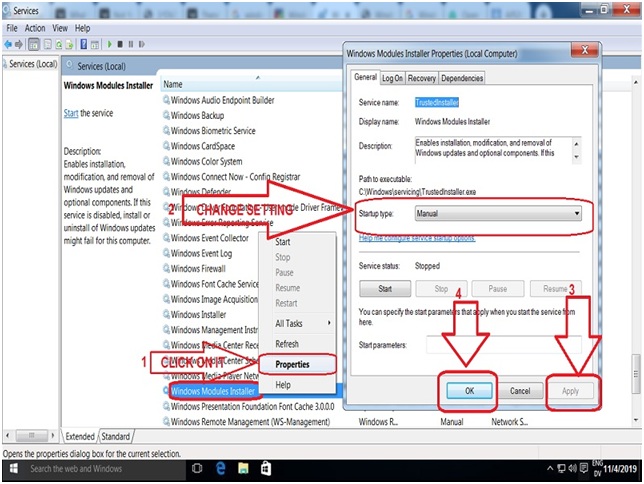Open help link for startup options

click(x=417, y=238)
